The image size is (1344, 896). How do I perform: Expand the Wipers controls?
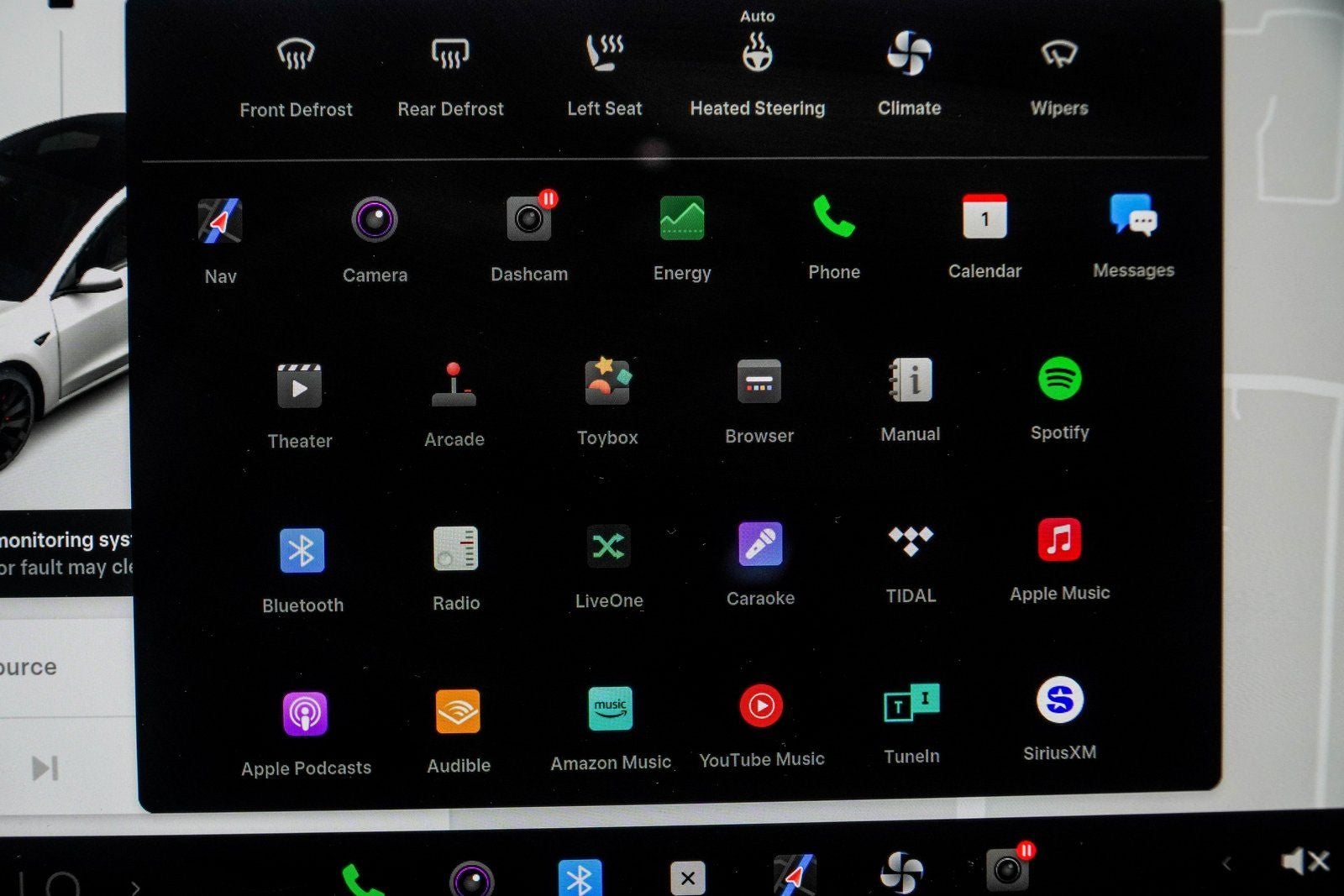coord(1059,55)
